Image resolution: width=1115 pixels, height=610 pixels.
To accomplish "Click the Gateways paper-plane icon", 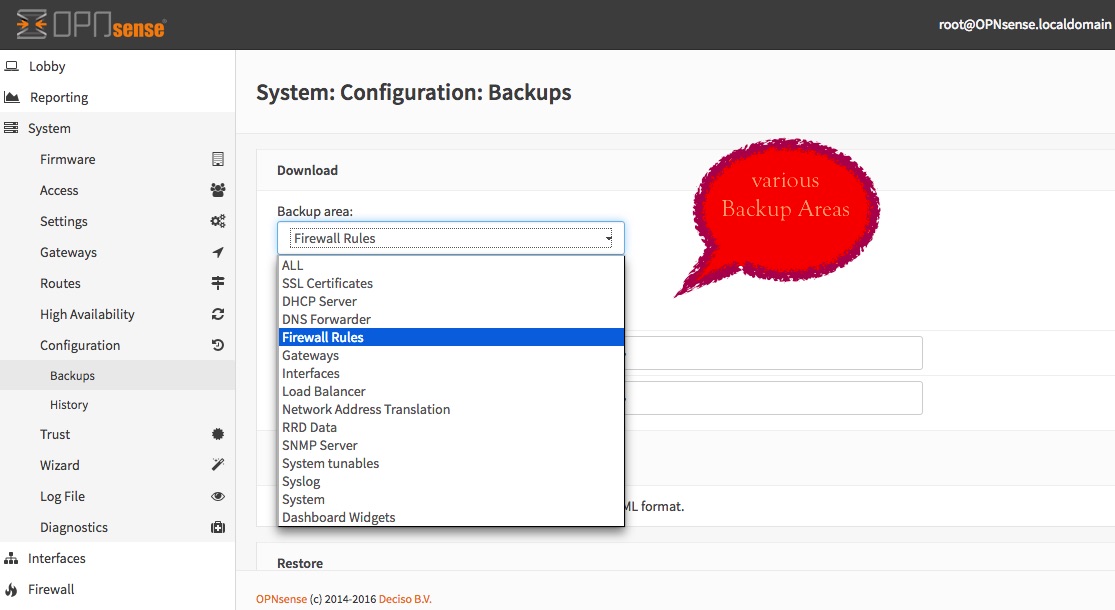I will pyautogui.click(x=218, y=252).
